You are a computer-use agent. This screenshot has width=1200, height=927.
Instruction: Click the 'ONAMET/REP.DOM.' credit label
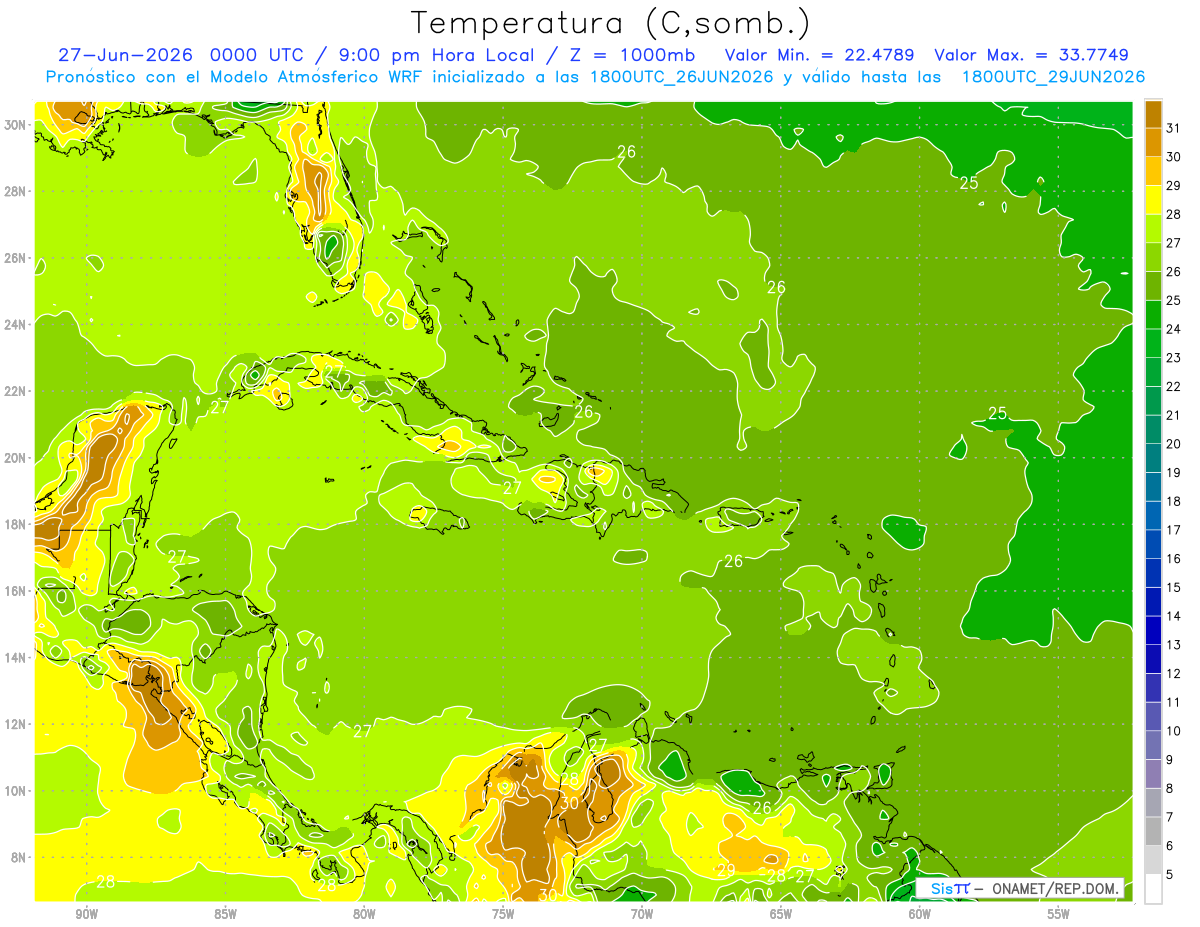1055,888
